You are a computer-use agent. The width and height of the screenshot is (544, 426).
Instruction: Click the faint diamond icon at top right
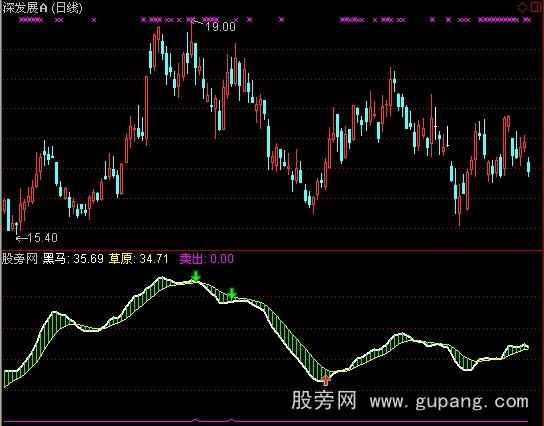click(x=521, y=8)
